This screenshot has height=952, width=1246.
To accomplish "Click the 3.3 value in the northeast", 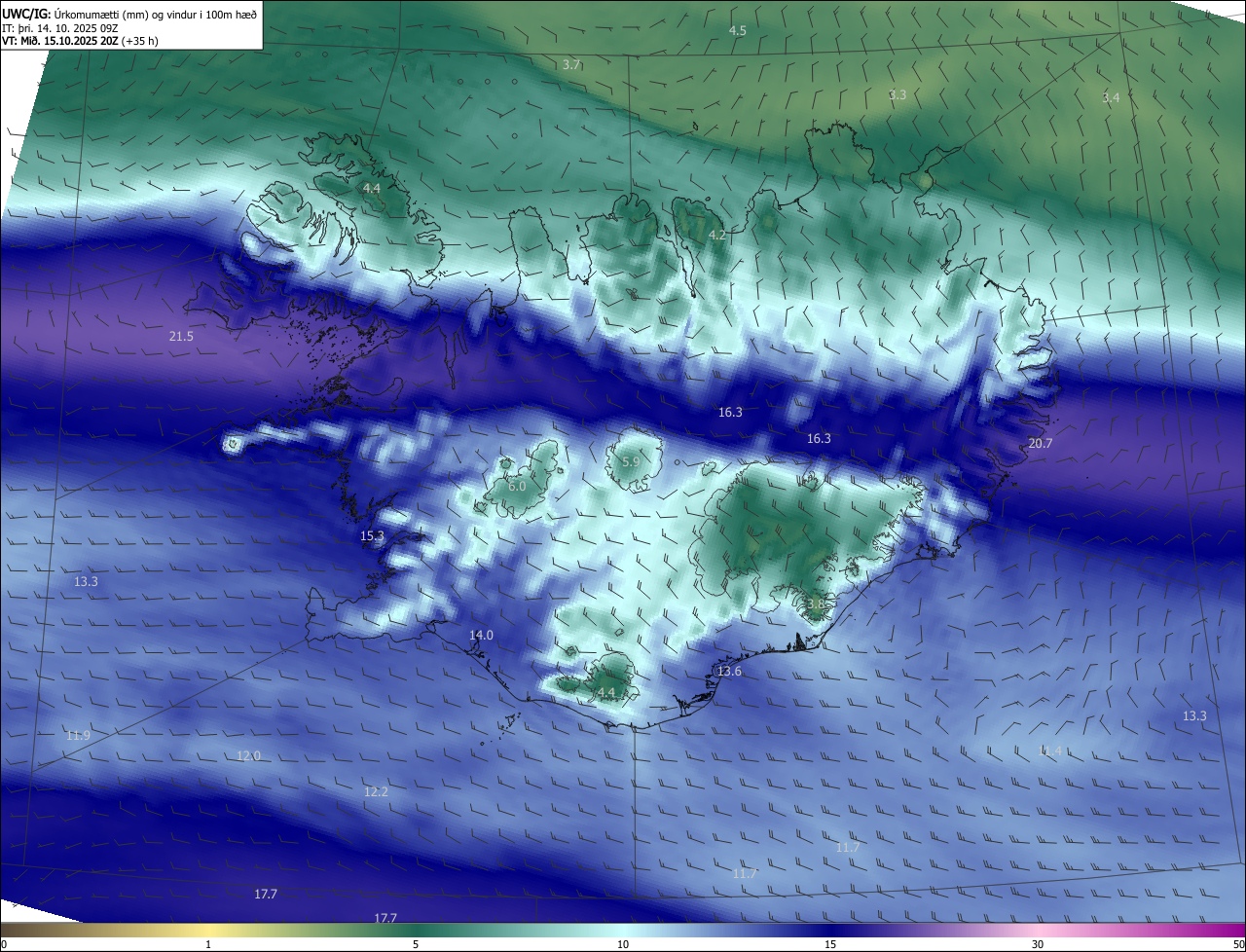I will 898,94.
